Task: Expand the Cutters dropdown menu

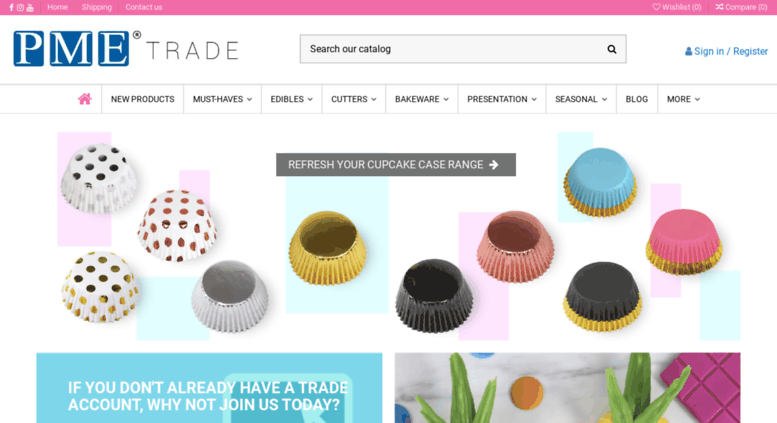Action: (354, 99)
